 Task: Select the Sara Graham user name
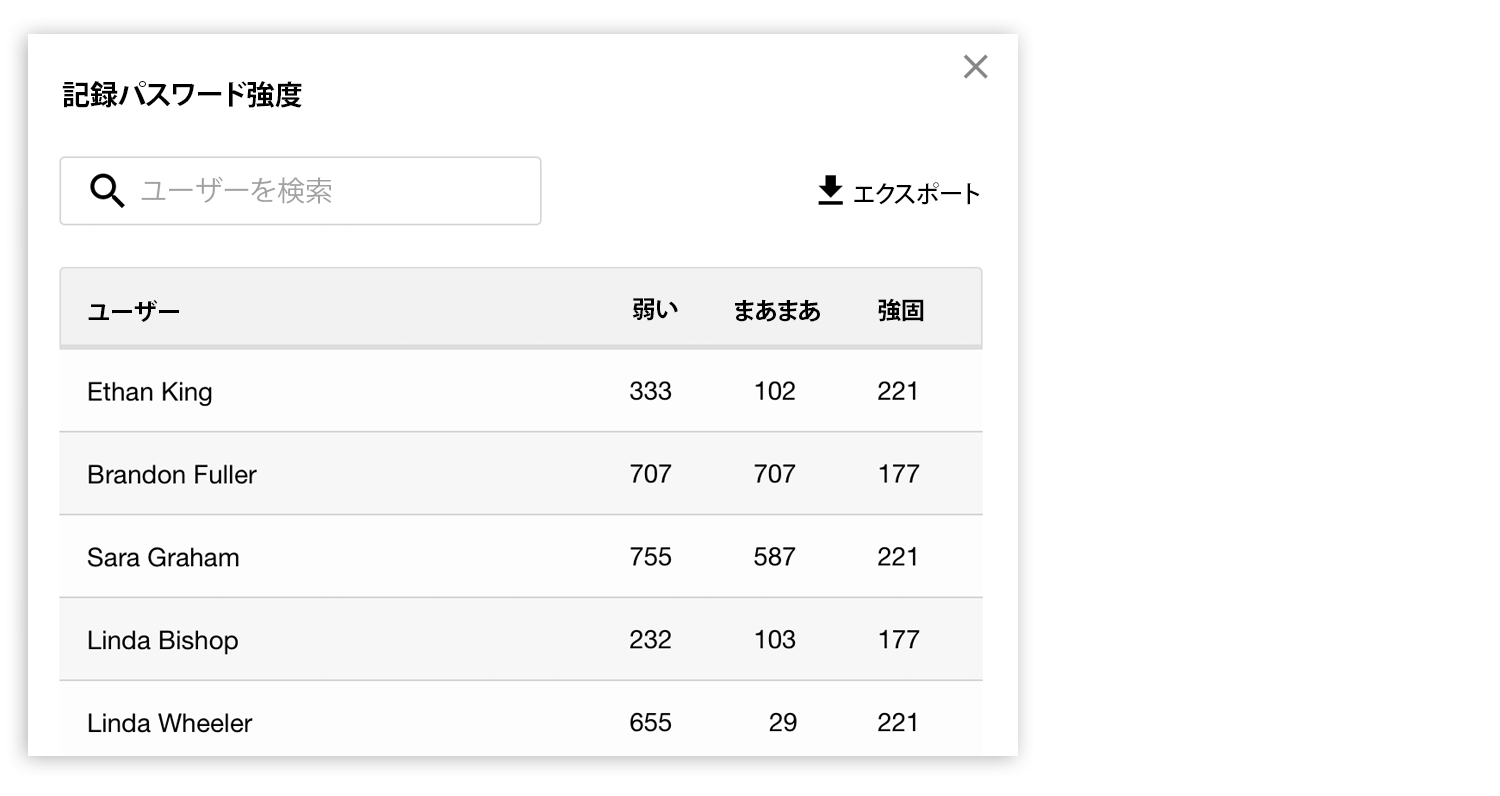point(163,557)
